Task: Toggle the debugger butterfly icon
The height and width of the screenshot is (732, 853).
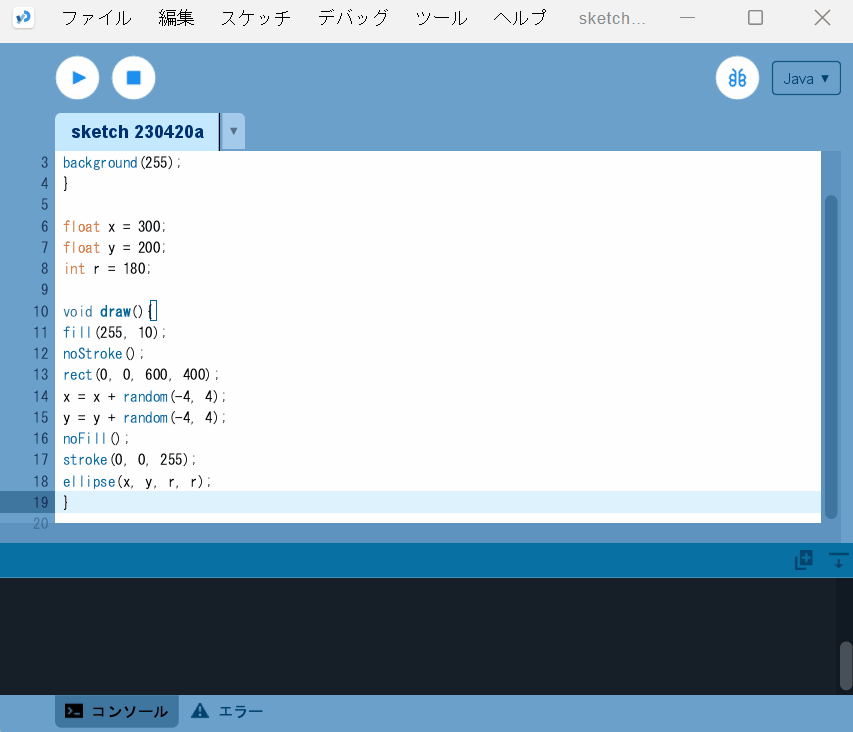Action: [737, 78]
